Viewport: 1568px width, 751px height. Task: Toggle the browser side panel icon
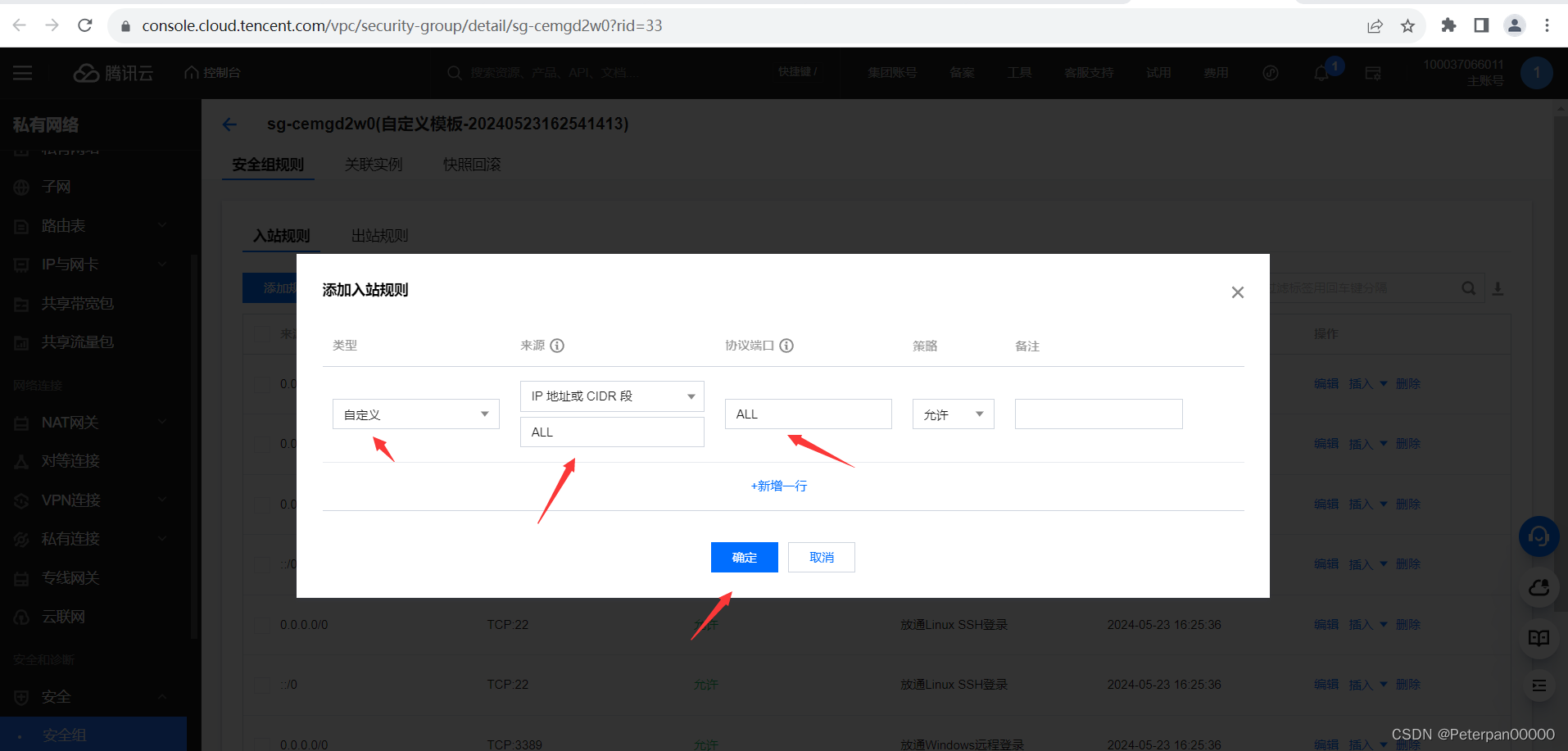pyautogui.click(x=1481, y=25)
